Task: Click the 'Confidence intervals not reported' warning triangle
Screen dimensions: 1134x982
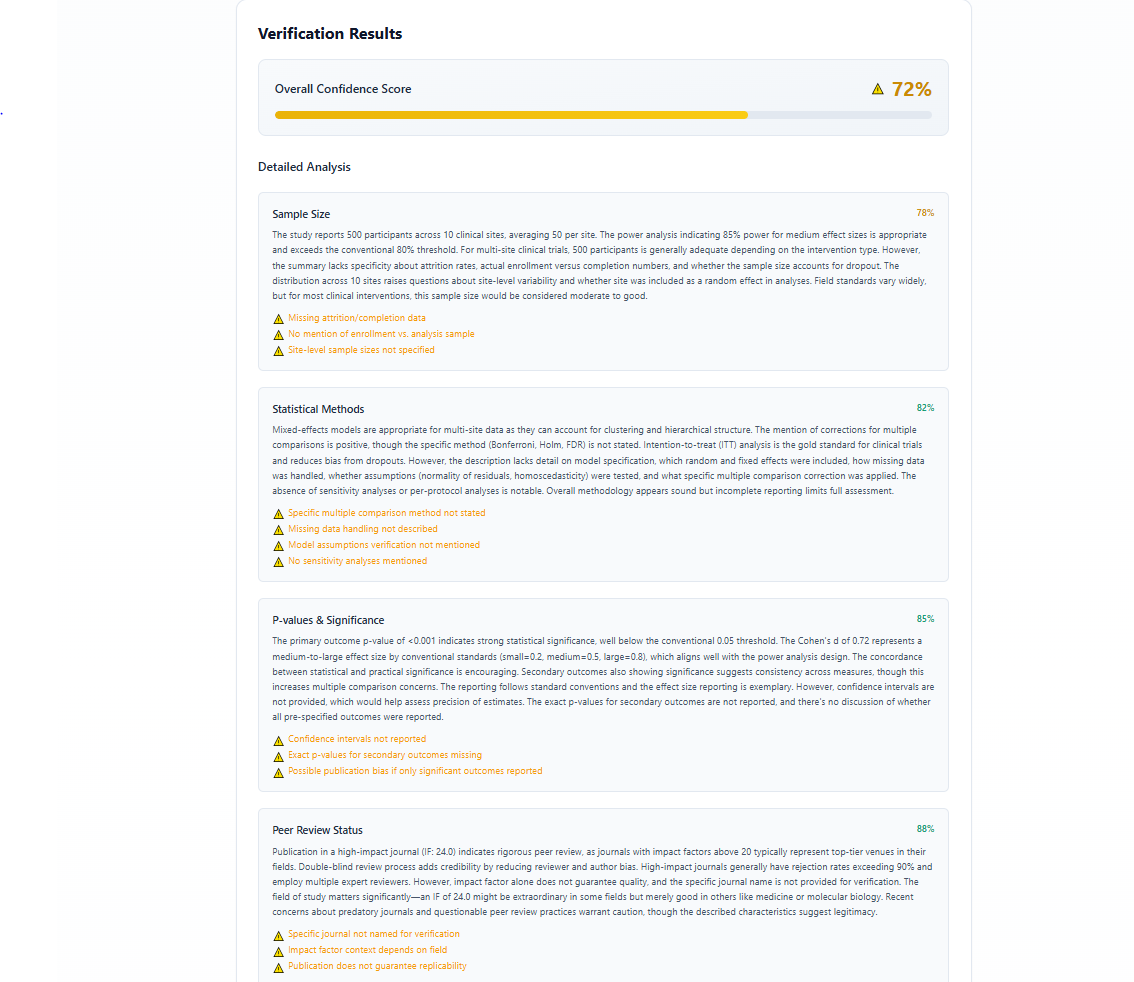Action: [x=278, y=740]
